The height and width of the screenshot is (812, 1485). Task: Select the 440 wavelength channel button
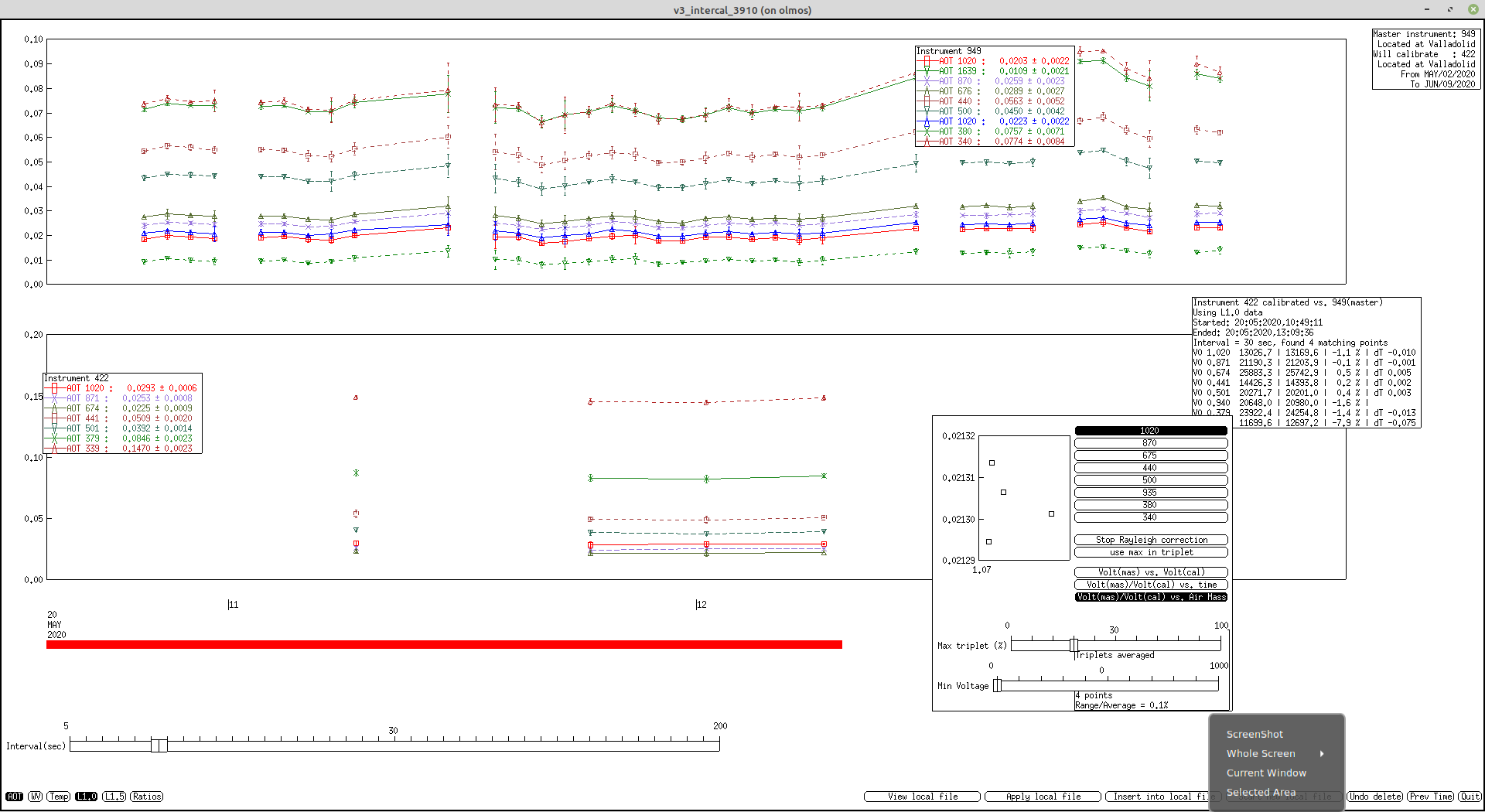tap(1151, 468)
